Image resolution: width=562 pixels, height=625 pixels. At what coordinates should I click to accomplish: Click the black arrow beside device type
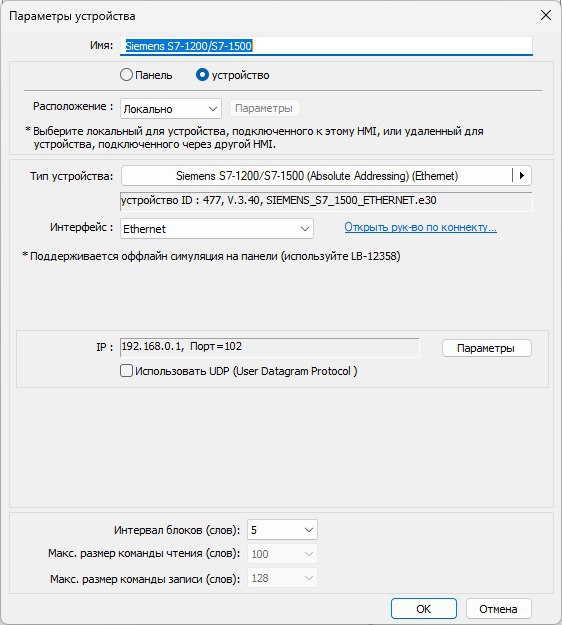pos(522,175)
